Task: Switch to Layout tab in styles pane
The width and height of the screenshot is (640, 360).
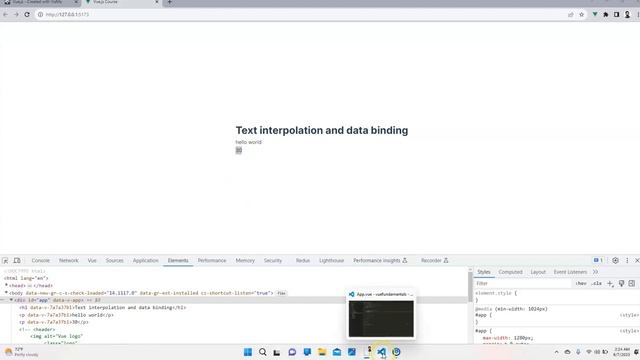Action: click(538, 272)
